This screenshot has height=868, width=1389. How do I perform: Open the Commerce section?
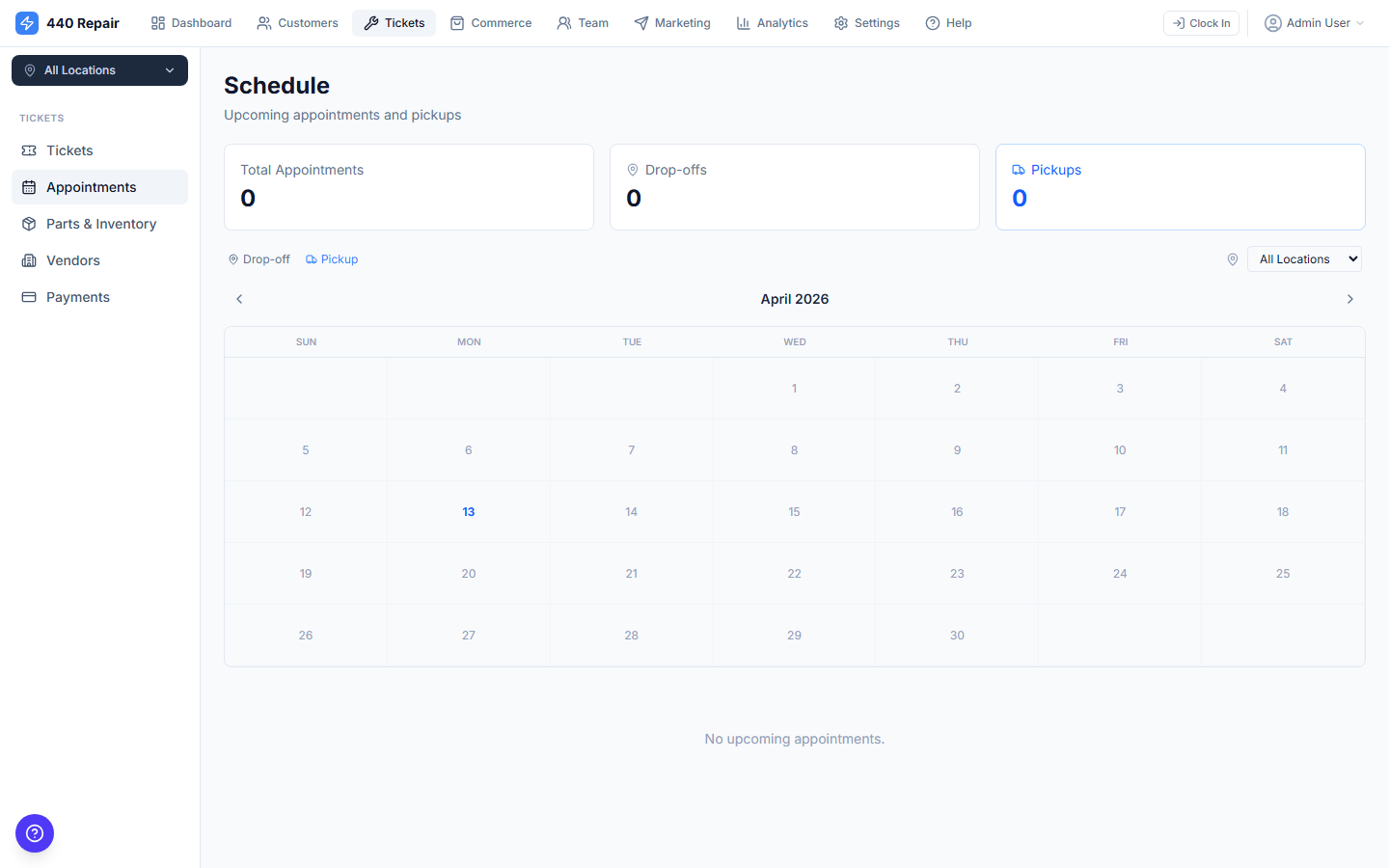[491, 22]
